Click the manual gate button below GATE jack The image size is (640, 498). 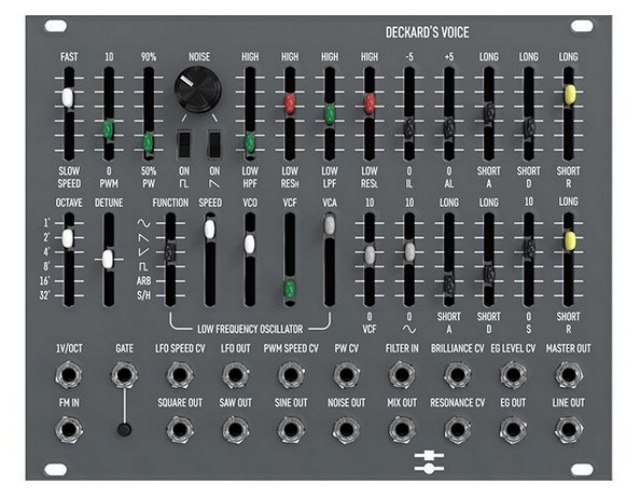(124, 429)
